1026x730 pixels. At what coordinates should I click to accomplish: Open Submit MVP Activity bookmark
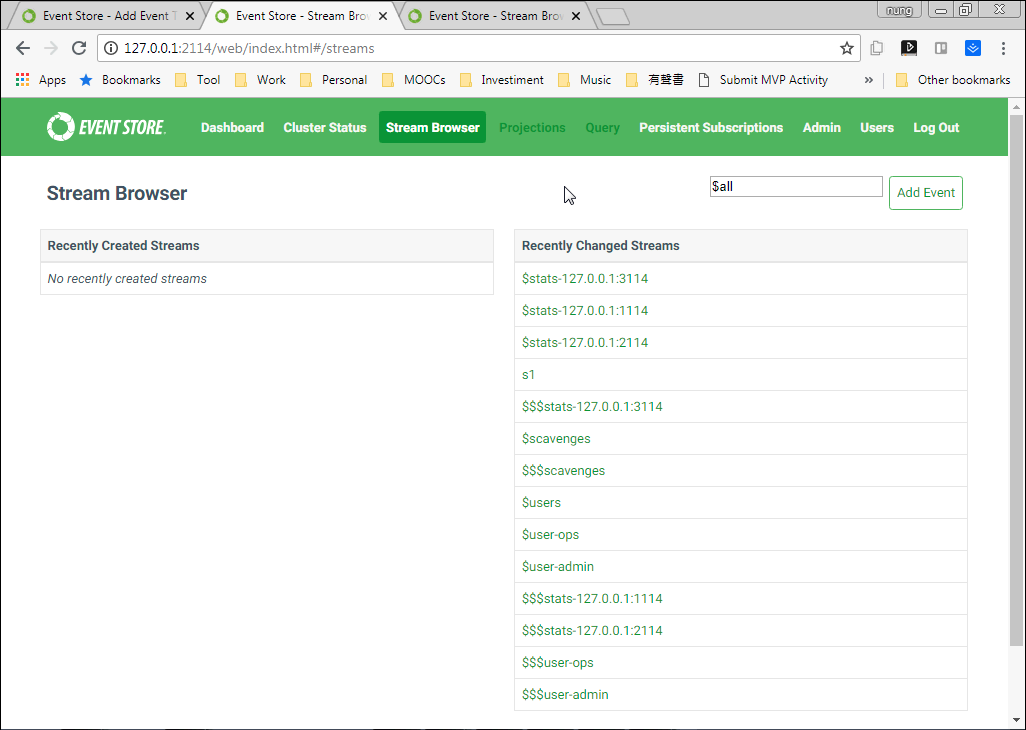(763, 80)
